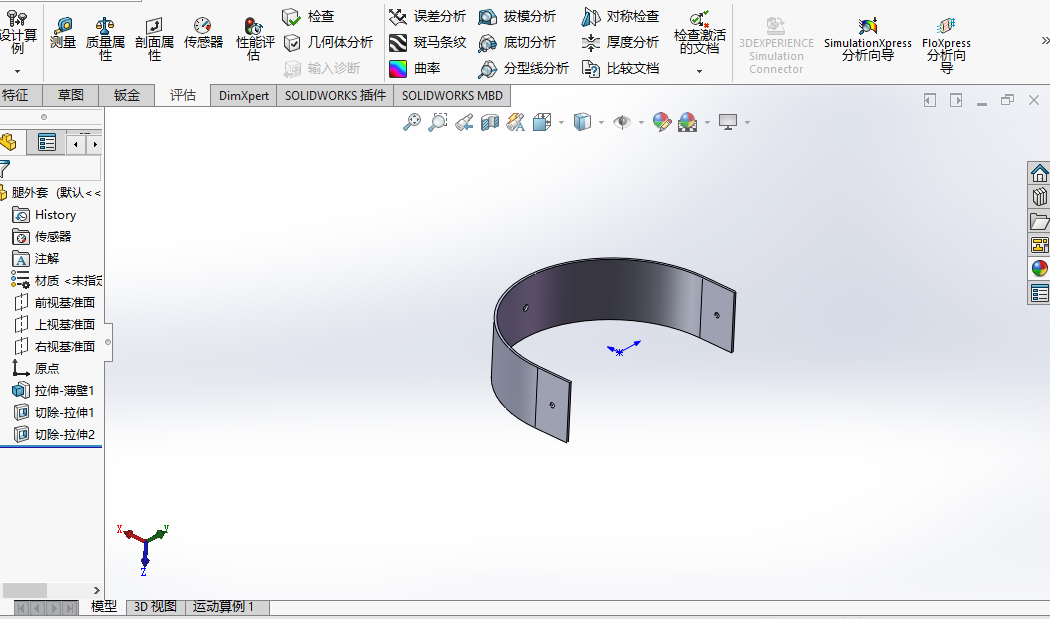Viewport: 1050px width, 619px height.
Task: Select 材质 material tree item
Action: tap(56, 281)
